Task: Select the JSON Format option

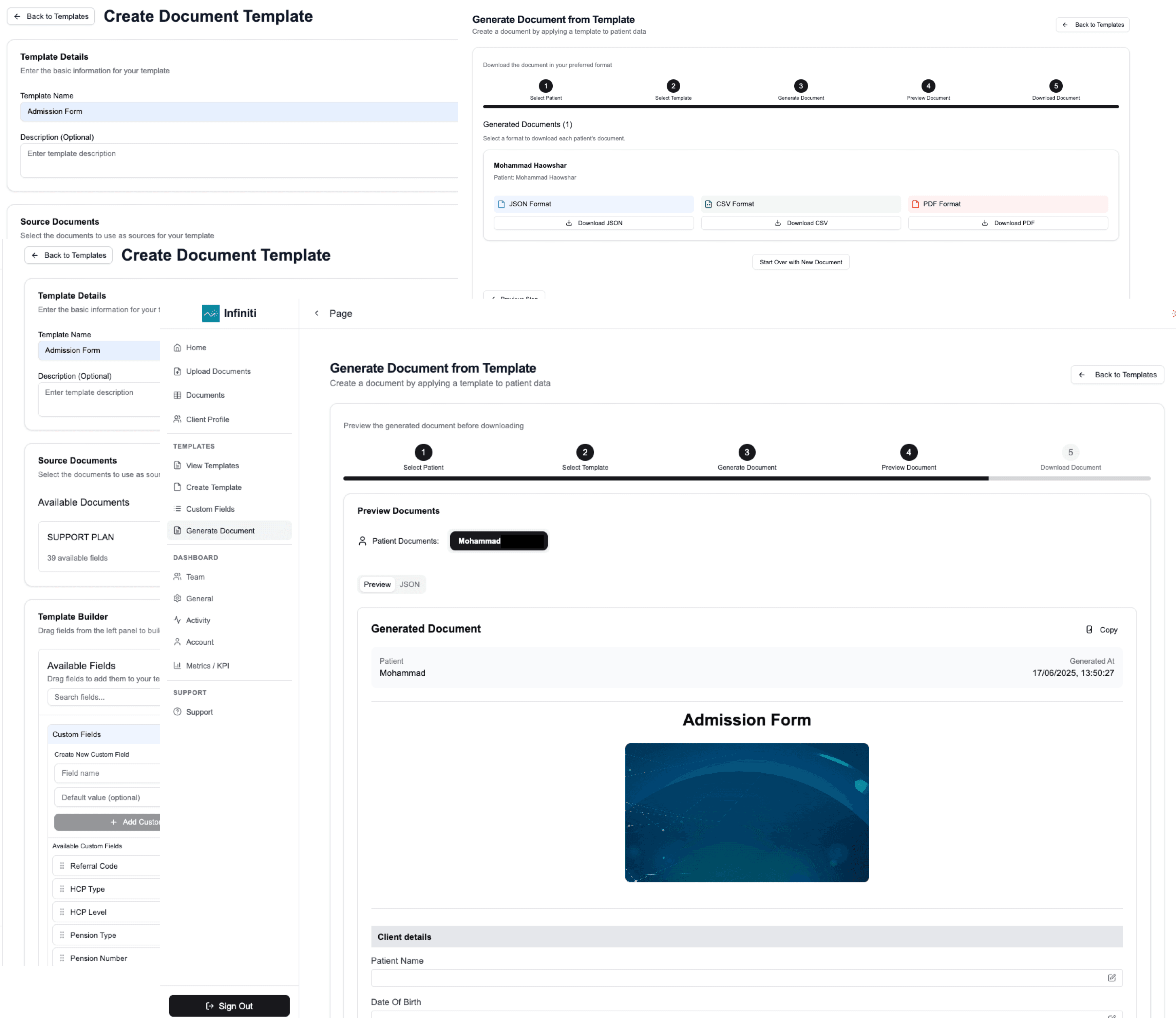Action: (594, 204)
